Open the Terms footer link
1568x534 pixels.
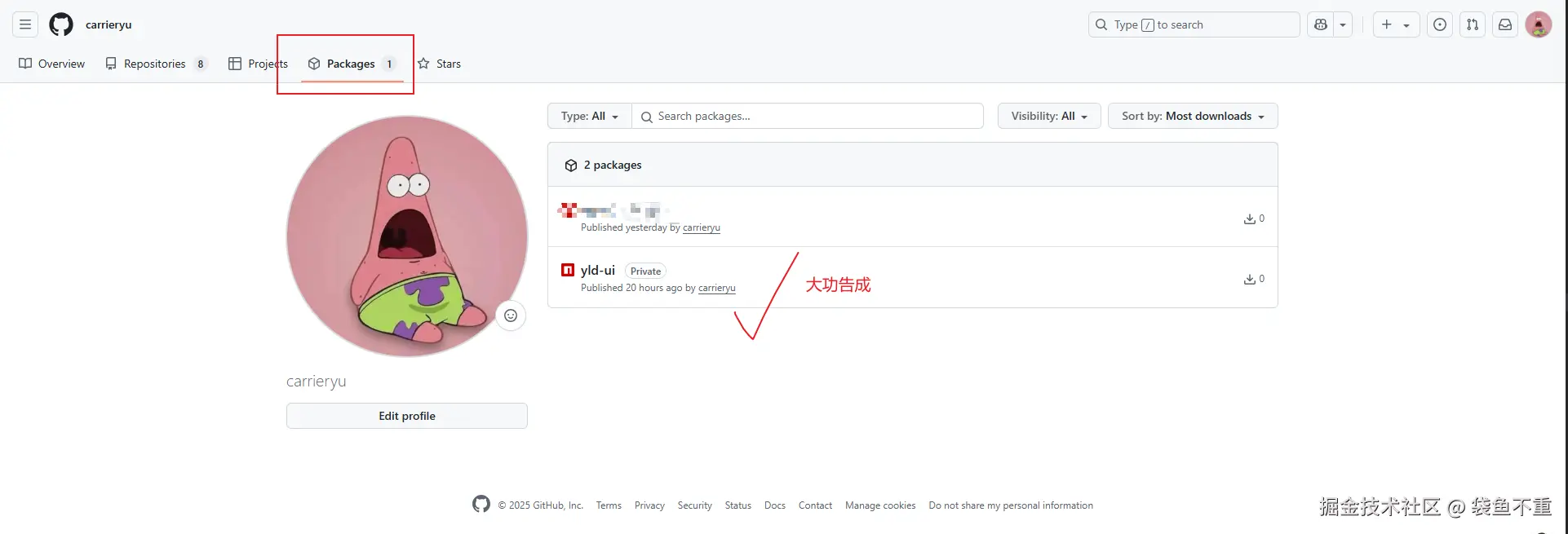[x=609, y=505]
